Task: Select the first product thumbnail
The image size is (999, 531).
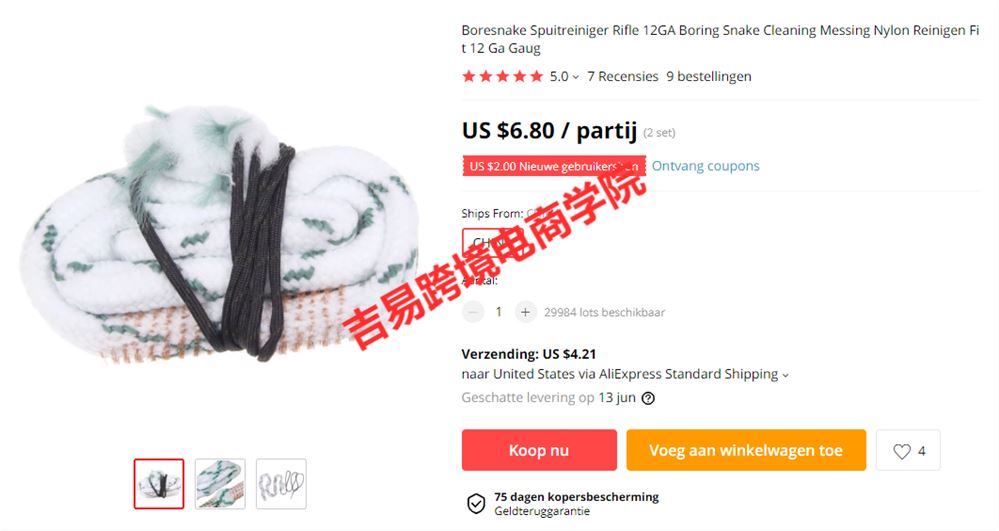Action: (x=159, y=484)
